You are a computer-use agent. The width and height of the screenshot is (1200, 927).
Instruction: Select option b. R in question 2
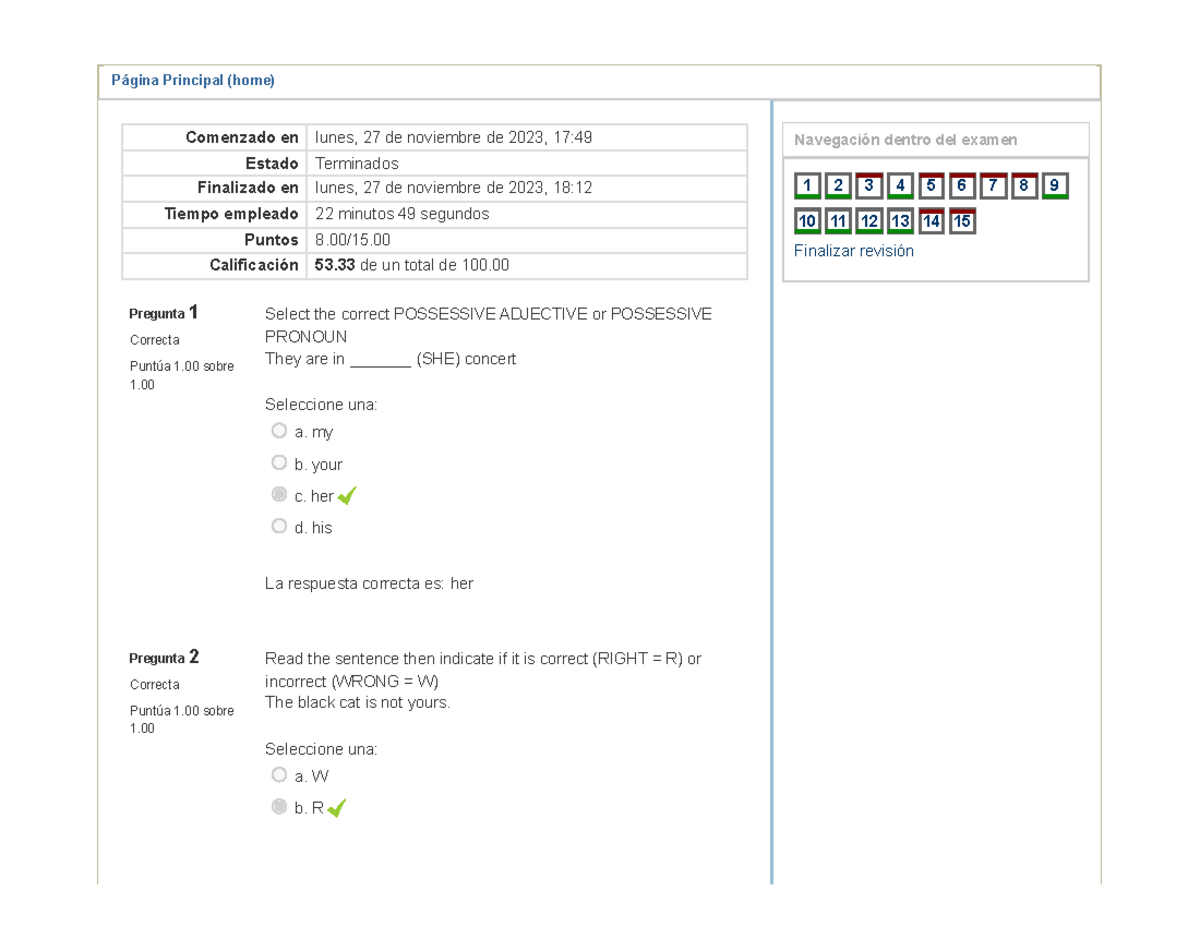coord(279,807)
